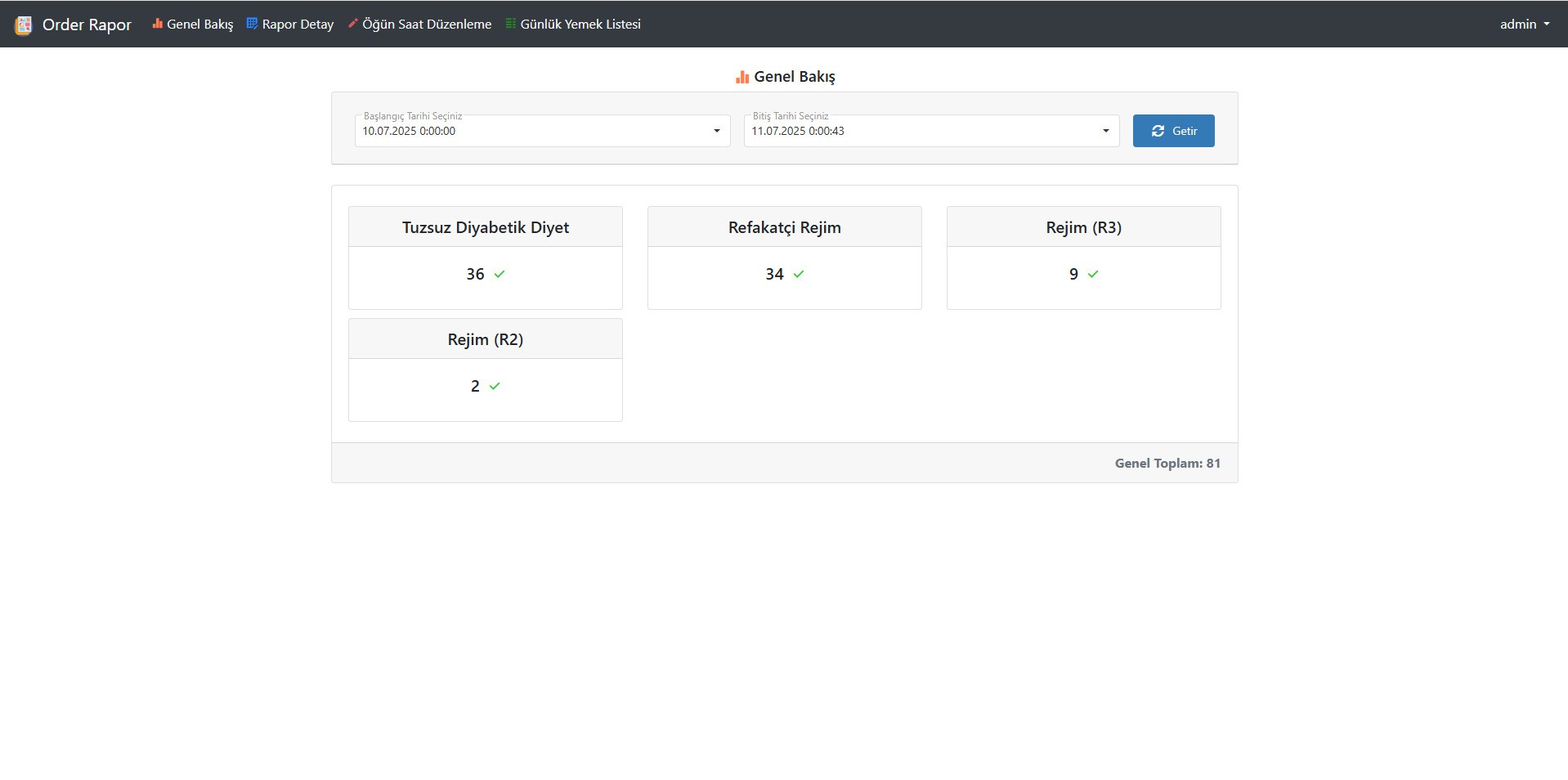Click the Order Rapor brand link
1568x780 pixels.
pos(87,25)
